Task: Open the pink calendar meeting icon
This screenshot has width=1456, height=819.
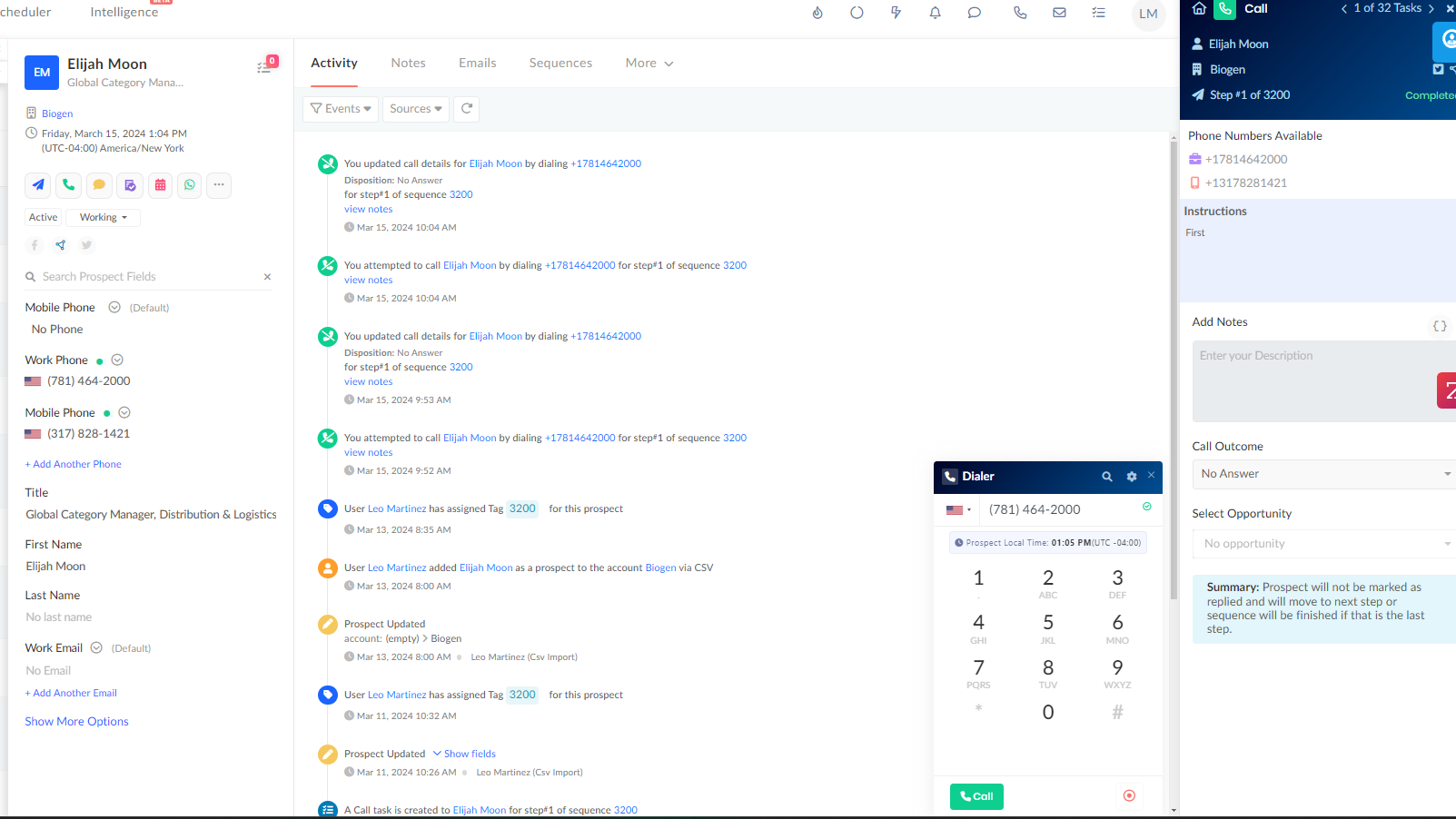Action: click(160, 185)
